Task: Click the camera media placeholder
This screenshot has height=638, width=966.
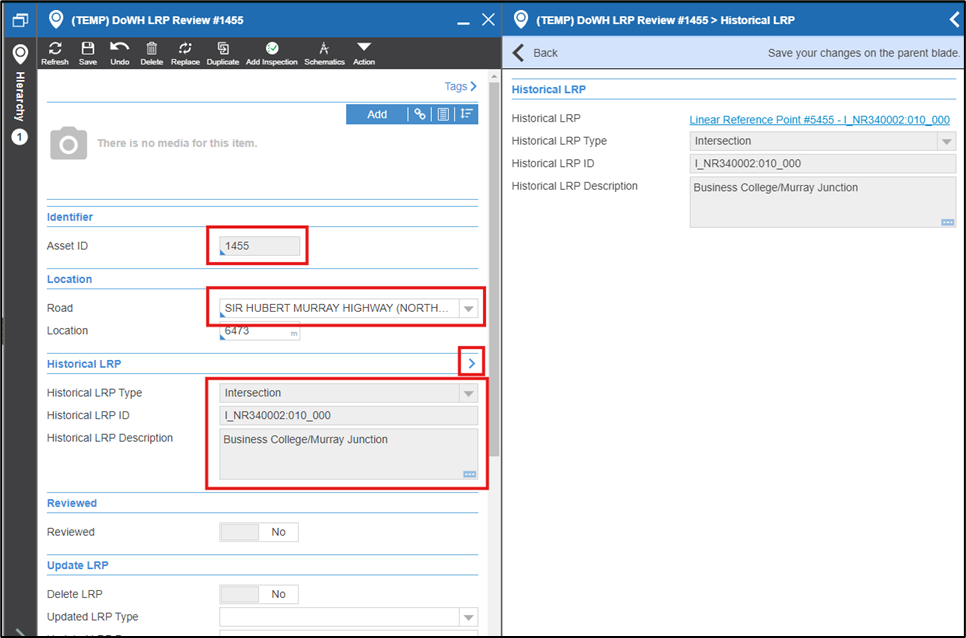Action: tap(68, 143)
